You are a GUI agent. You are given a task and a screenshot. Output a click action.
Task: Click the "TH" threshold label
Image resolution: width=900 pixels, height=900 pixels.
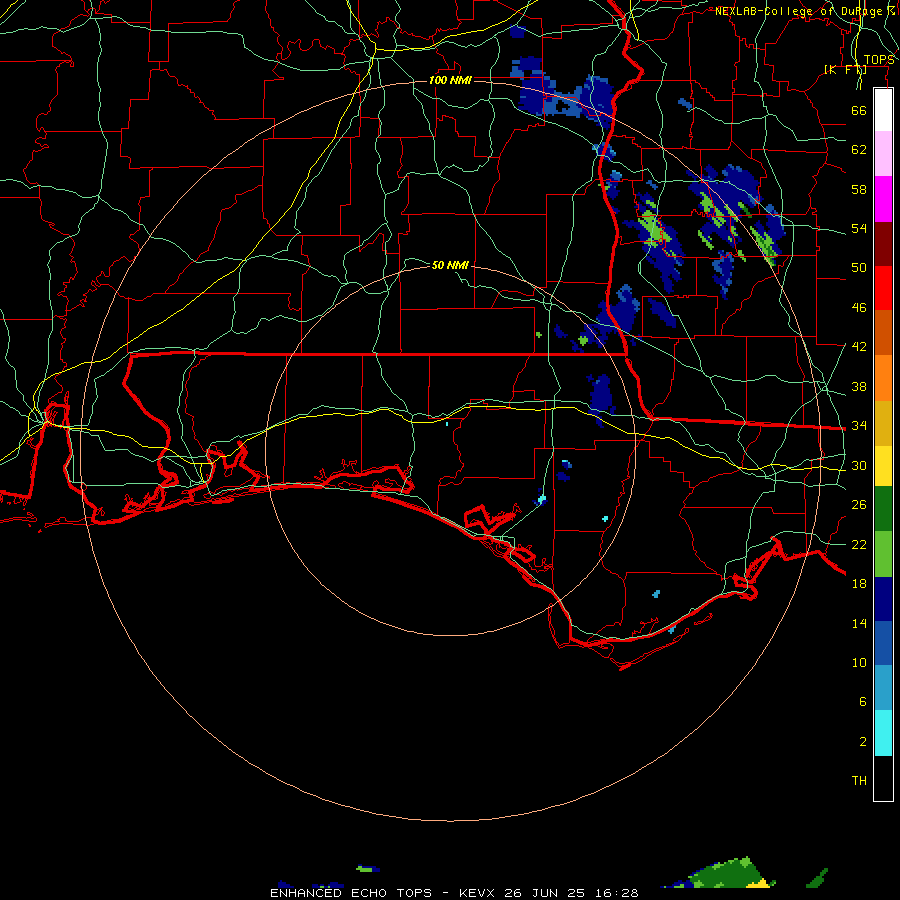859,781
